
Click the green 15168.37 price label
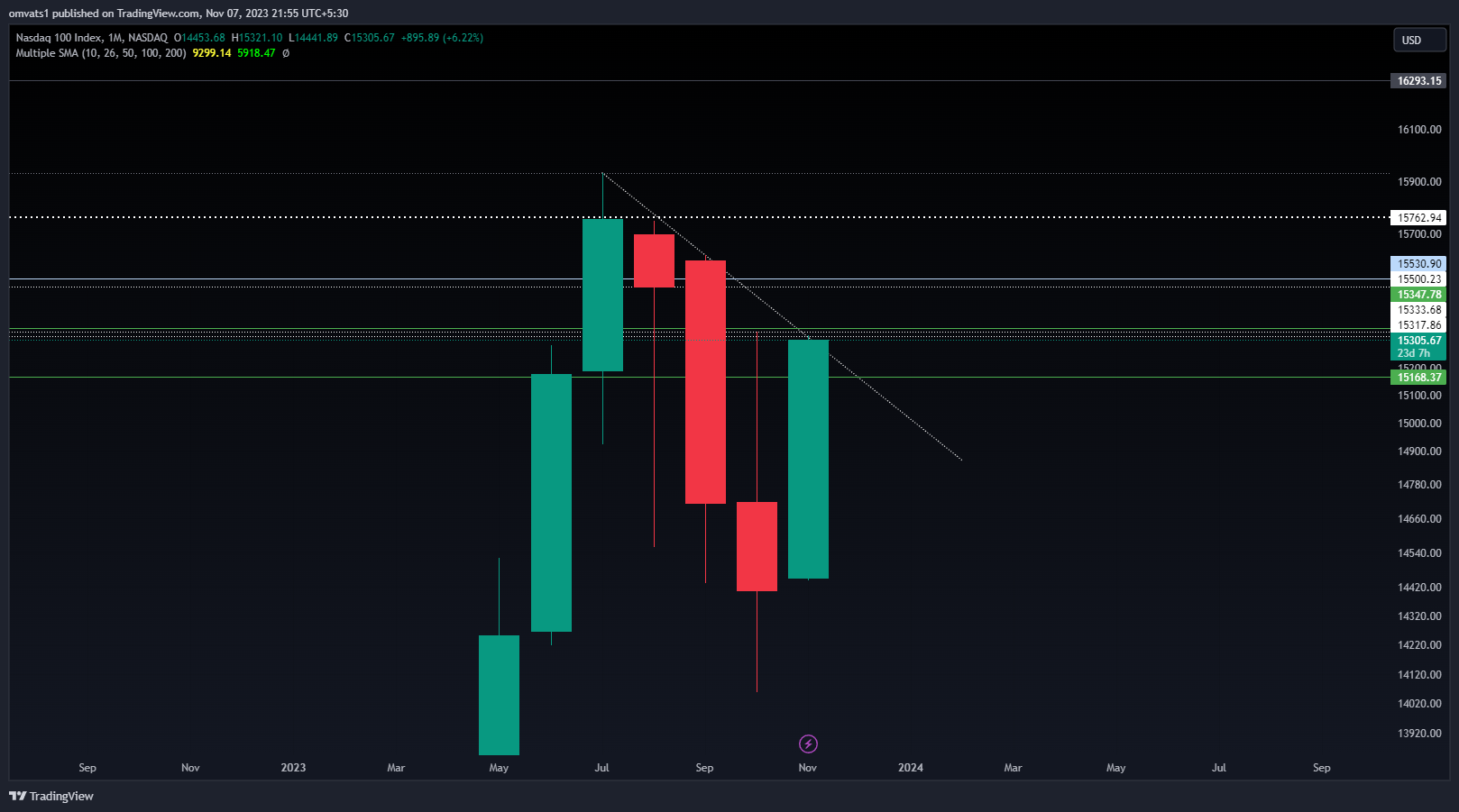tap(1418, 378)
